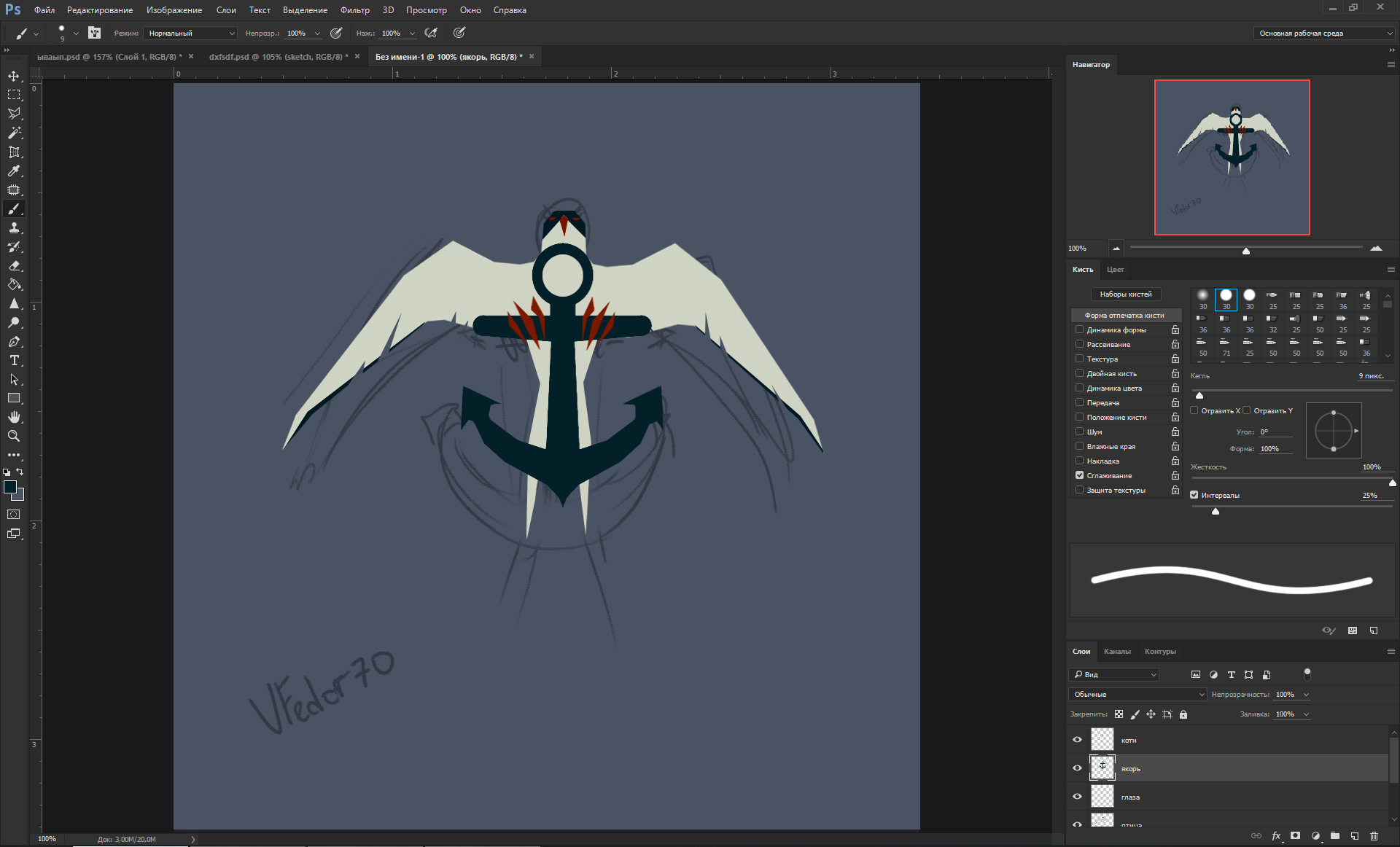Screen dimensions: 1400x847
Task: Select the Hand tool
Action: [x=14, y=418]
